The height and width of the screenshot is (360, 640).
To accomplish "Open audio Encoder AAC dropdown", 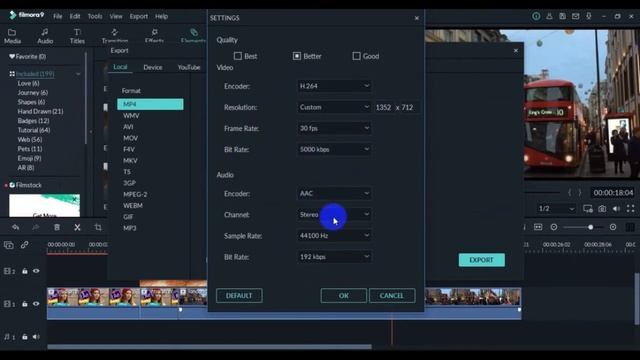I will coord(334,193).
